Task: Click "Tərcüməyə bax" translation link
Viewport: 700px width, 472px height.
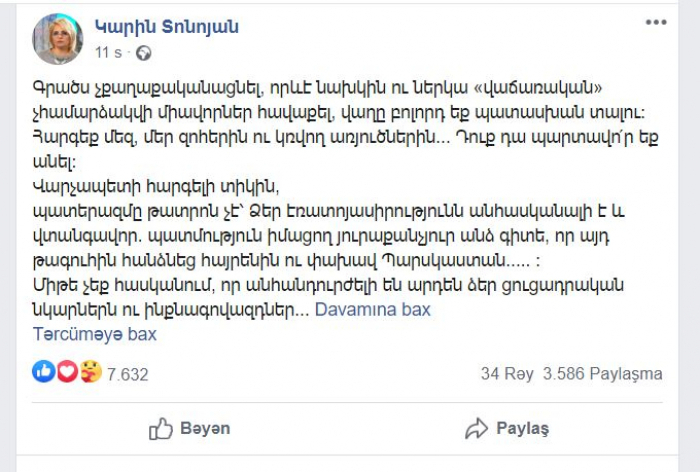Action: pyautogui.click(x=95, y=334)
